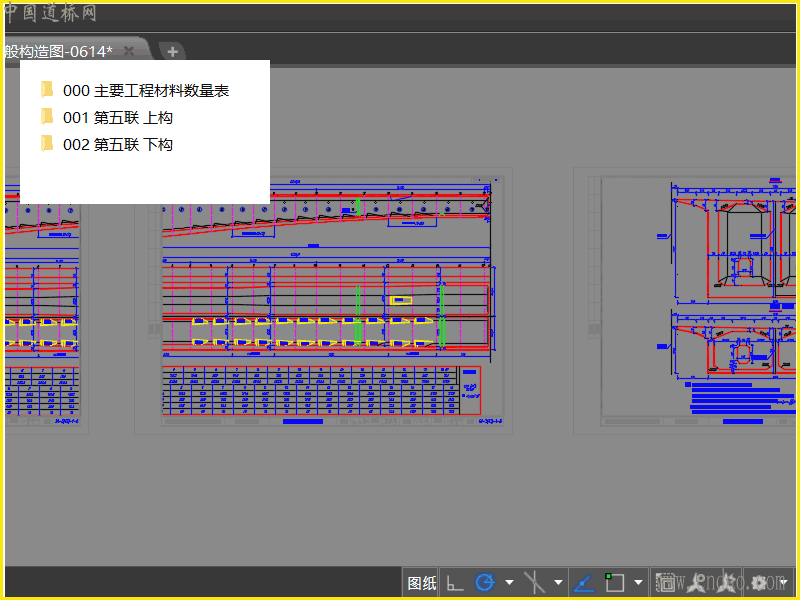Click the folder icon beside 001 第五联 上构
The height and width of the screenshot is (600, 800).
tap(47, 117)
